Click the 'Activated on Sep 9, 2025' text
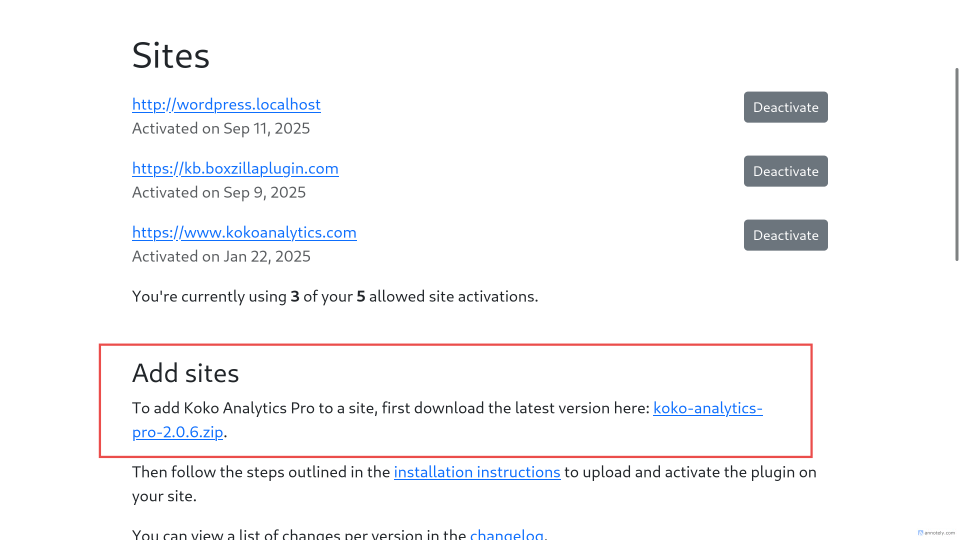 pos(219,193)
